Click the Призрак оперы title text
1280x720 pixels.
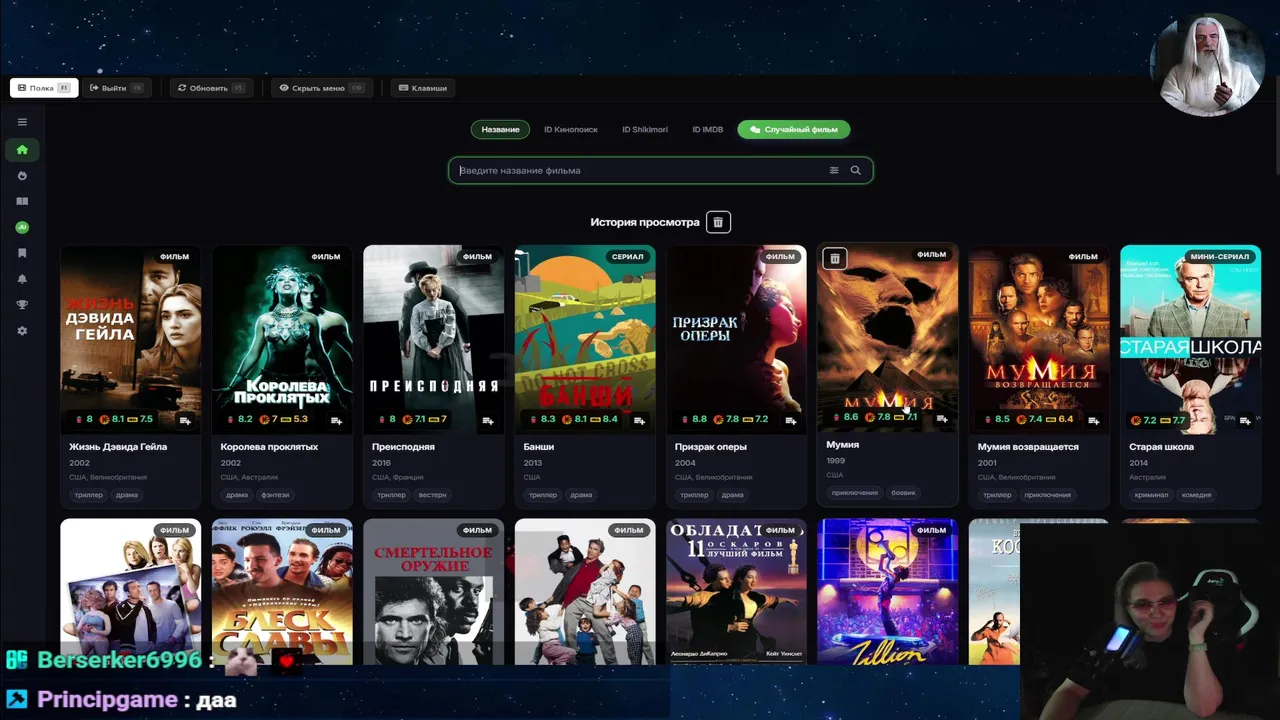[711, 447]
